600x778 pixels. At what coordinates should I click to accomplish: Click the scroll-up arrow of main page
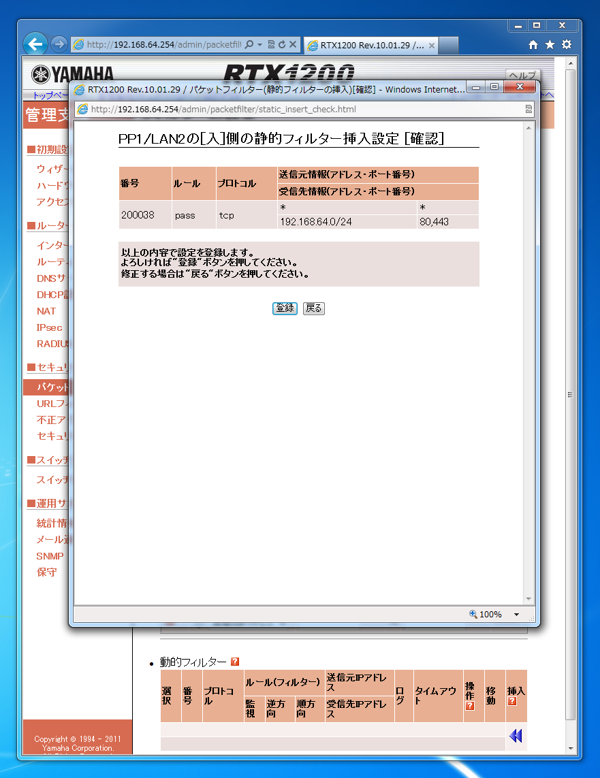(571, 64)
